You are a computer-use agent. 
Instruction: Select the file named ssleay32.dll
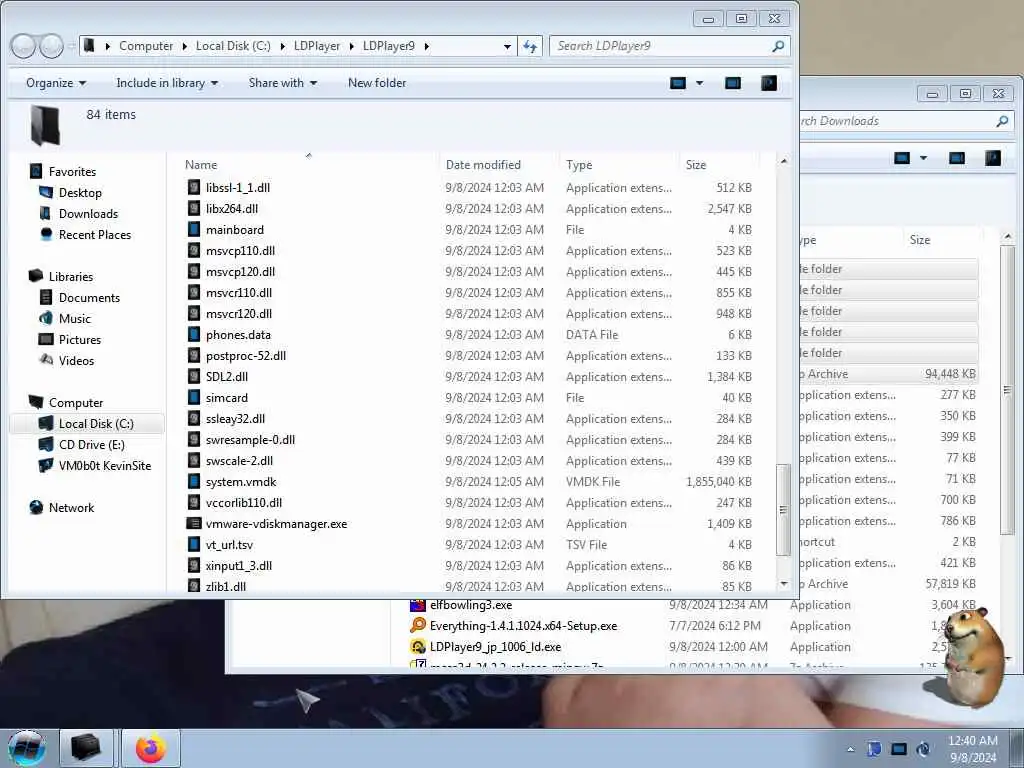coord(235,419)
